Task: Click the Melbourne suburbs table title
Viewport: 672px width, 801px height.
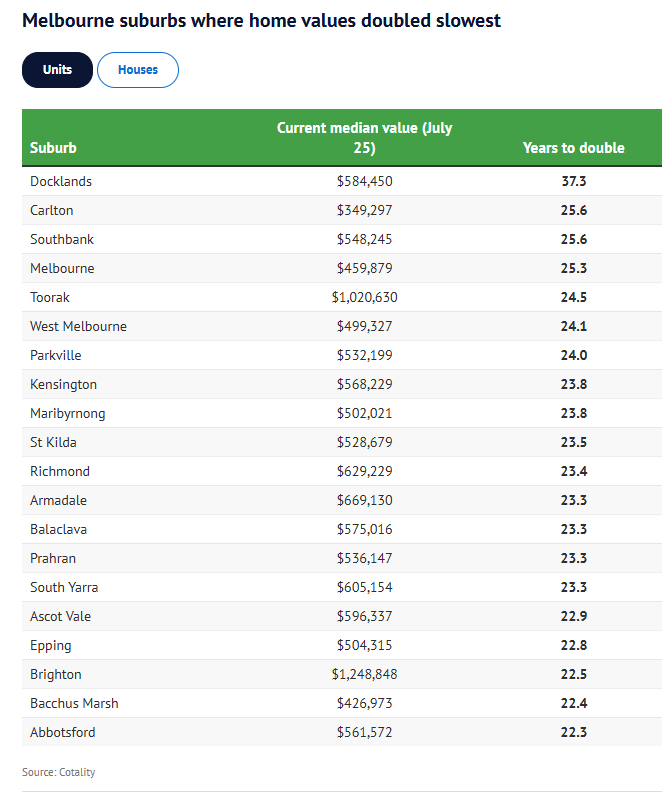Action: (261, 20)
